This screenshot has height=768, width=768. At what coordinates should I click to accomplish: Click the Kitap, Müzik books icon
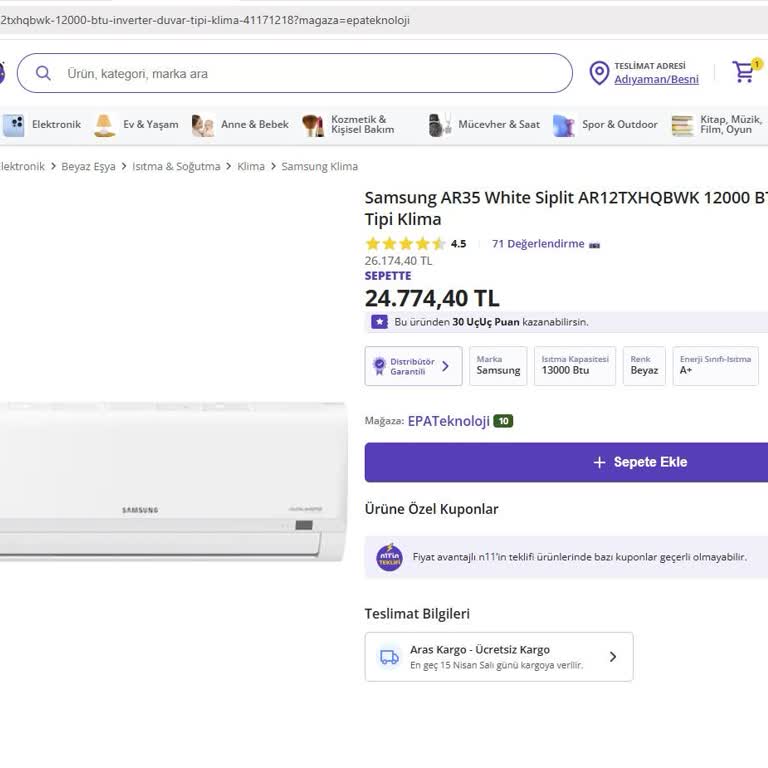682,125
